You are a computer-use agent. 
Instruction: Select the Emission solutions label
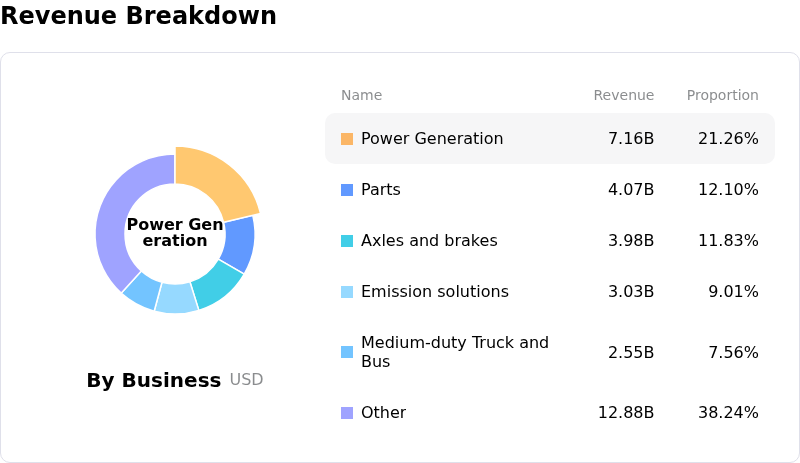click(x=434, y=292)
